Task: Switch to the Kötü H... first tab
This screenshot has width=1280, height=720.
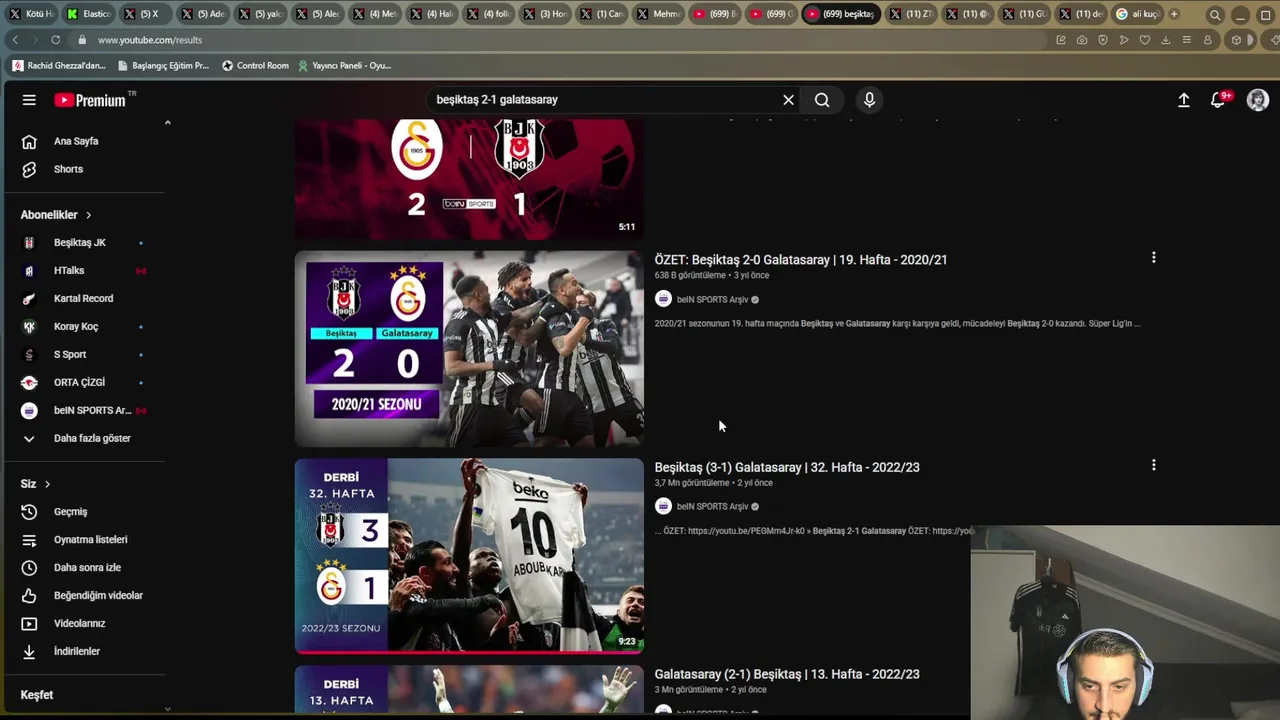Action: 31,14
